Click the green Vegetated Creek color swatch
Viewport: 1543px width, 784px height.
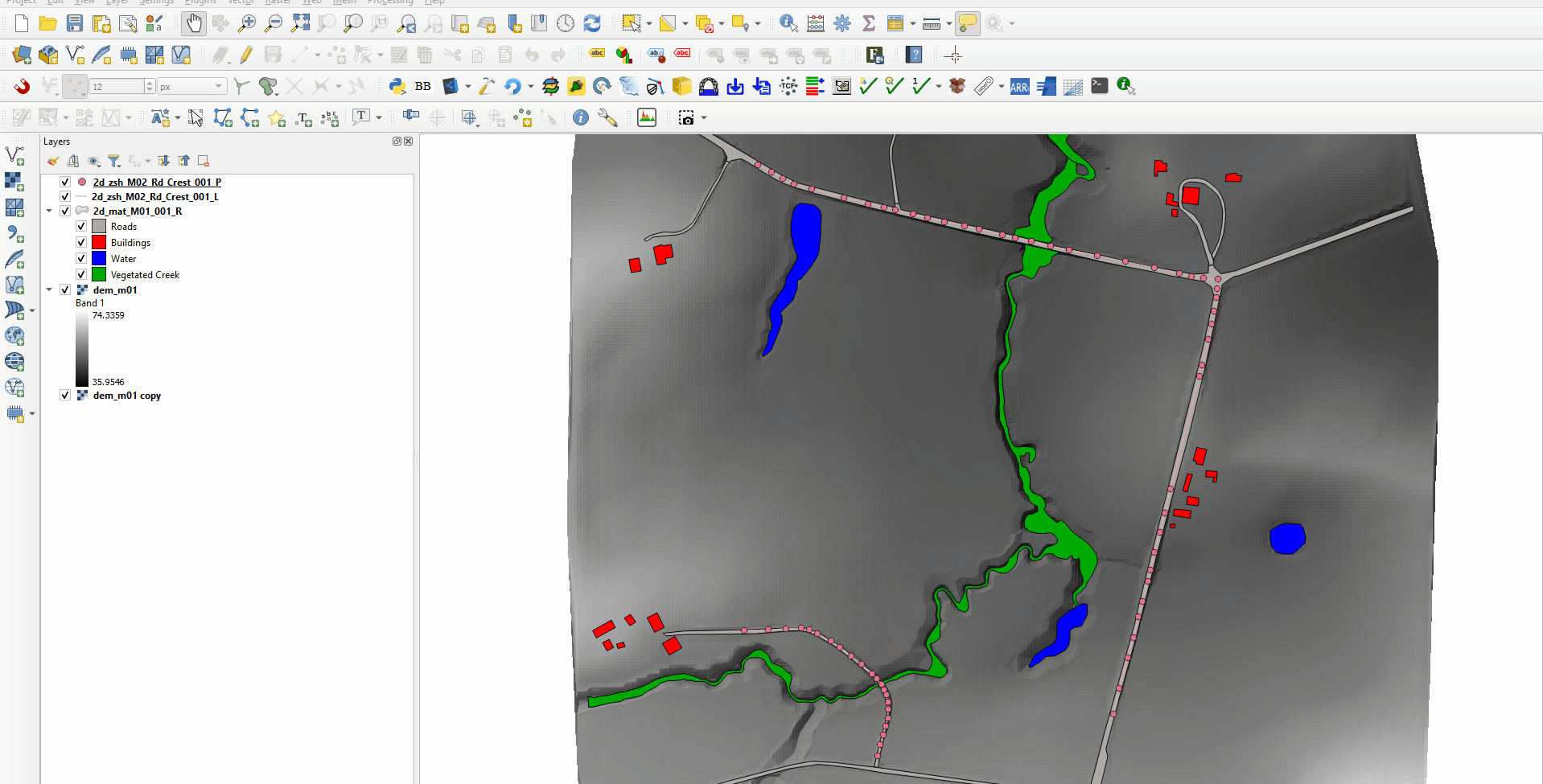[x=99, y=274]
